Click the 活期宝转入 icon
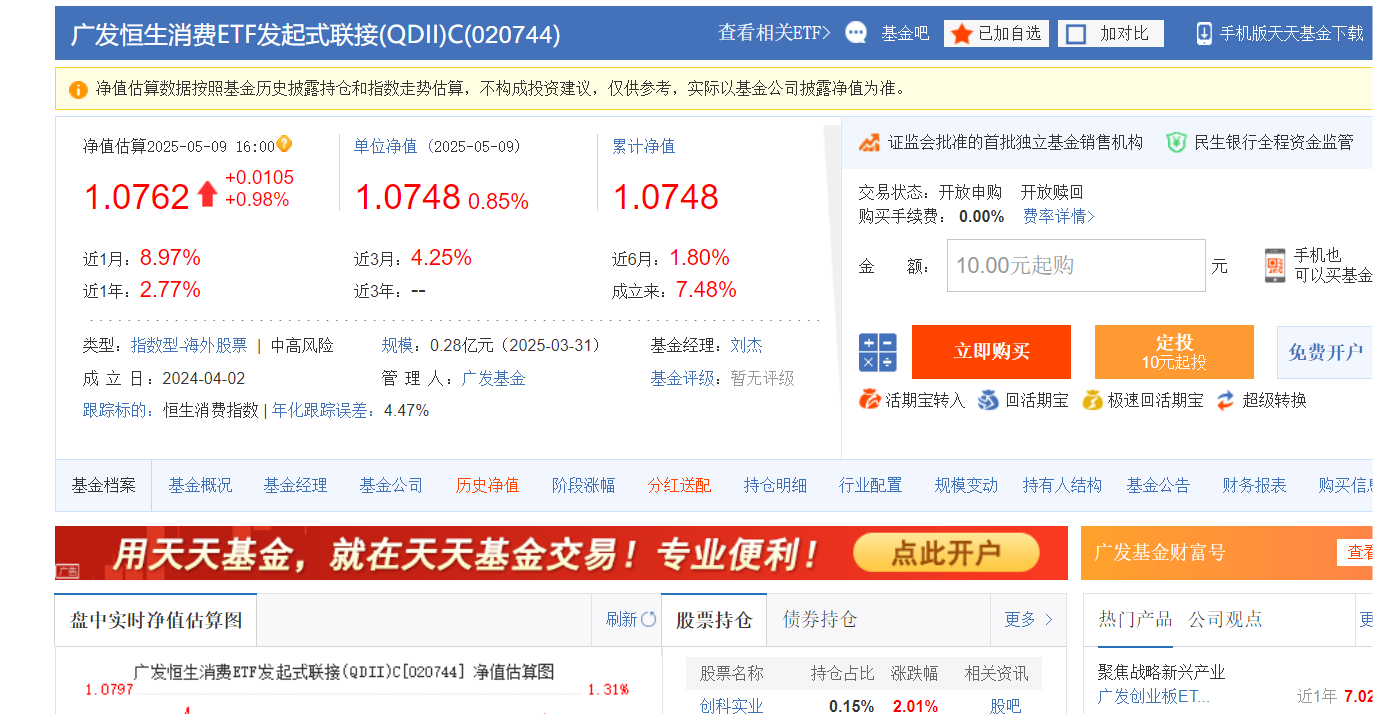1373x714 pixels. [869, 400]
